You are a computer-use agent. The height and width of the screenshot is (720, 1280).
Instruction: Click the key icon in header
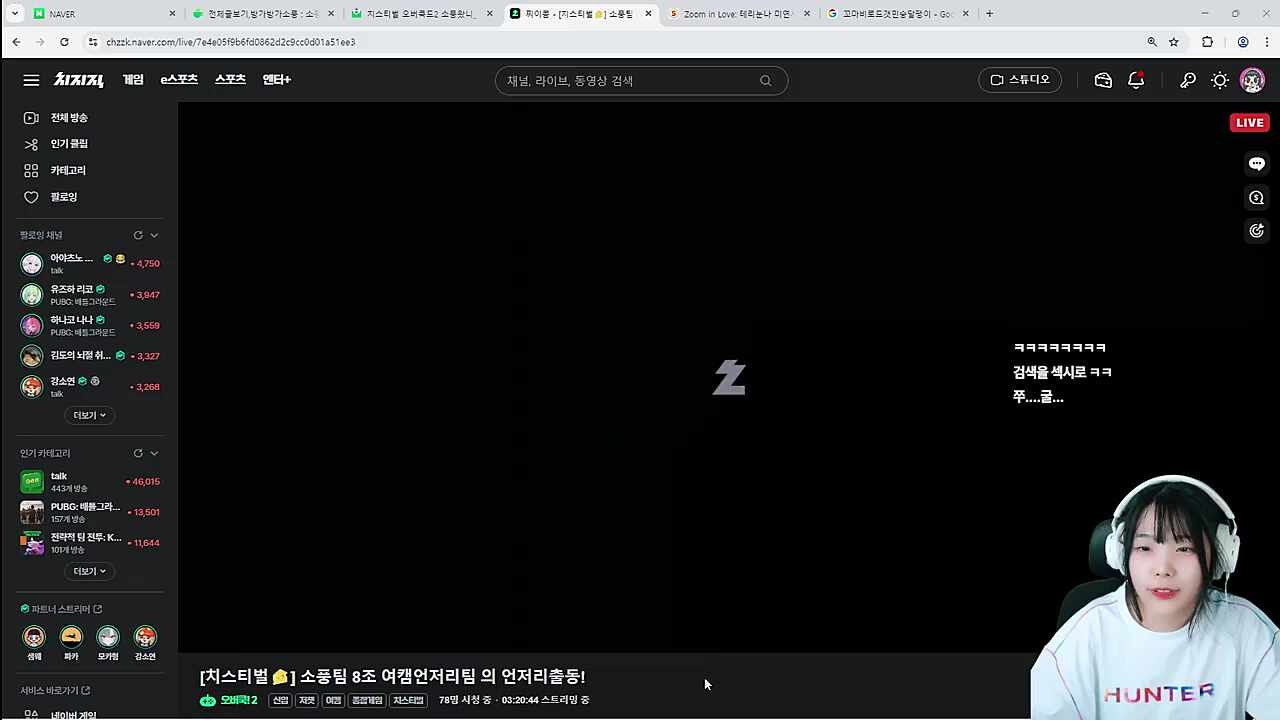point(1188,80)
